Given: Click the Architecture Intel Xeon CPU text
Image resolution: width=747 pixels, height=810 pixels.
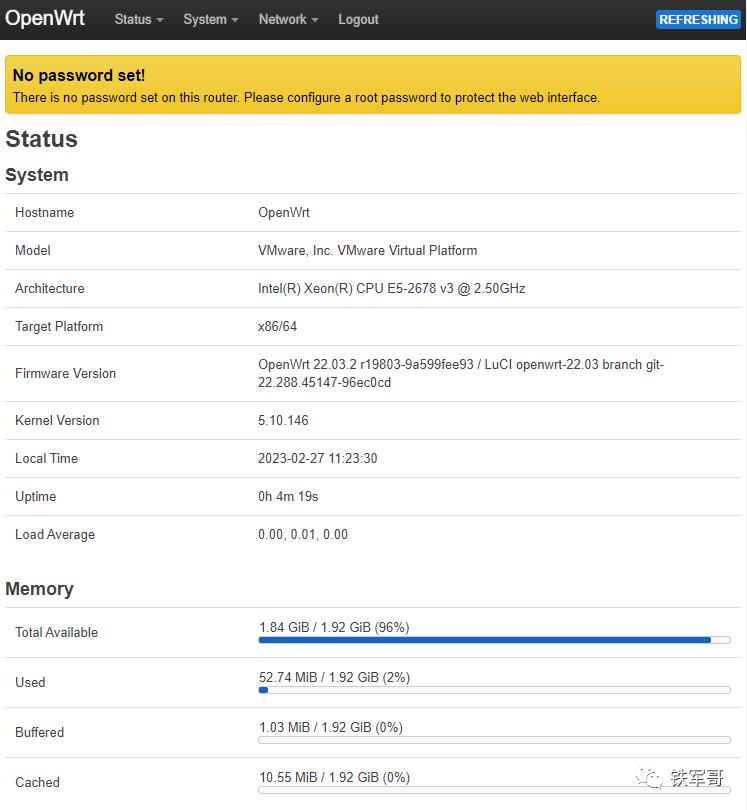Looking at the screenshot, I should coord(391,289).
